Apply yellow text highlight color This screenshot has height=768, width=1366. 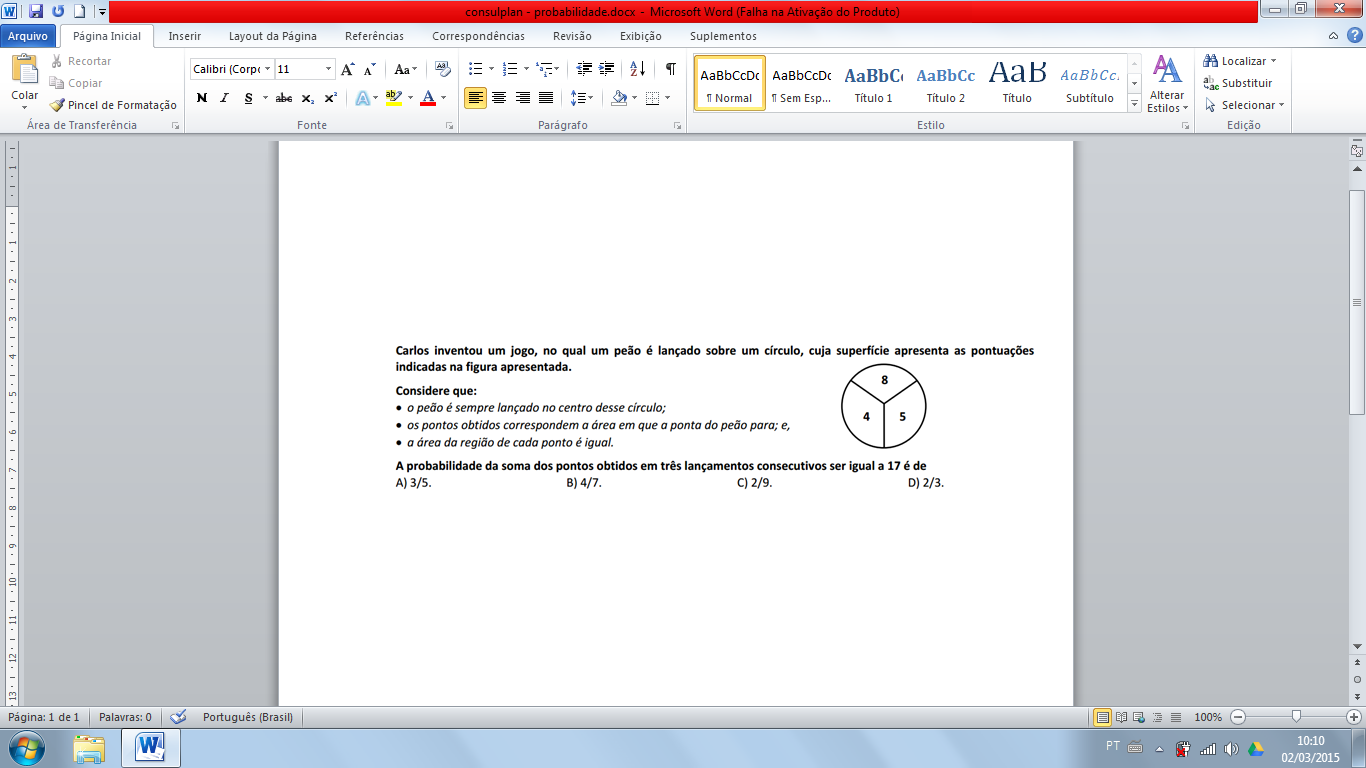pyautogui.click(x=393, y=98)
